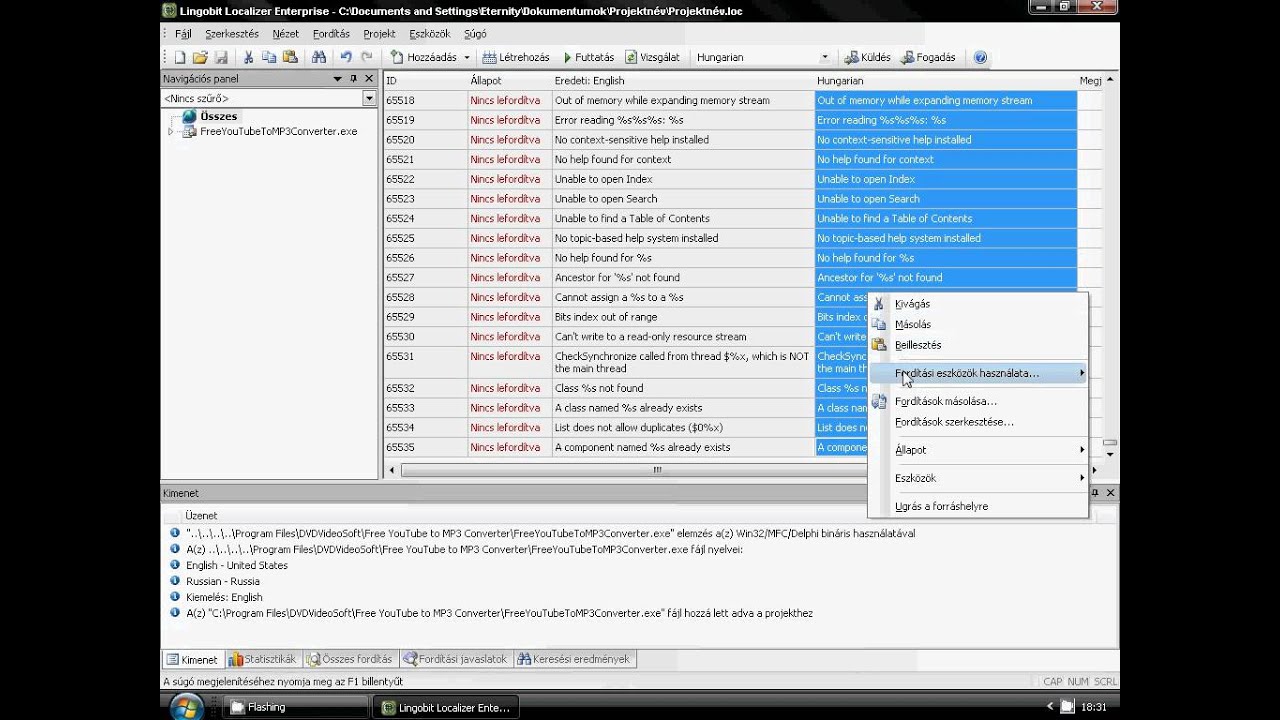Toggle pin on Navigációs panel
The image size is (1280, 720).
[x=353, y=79]
